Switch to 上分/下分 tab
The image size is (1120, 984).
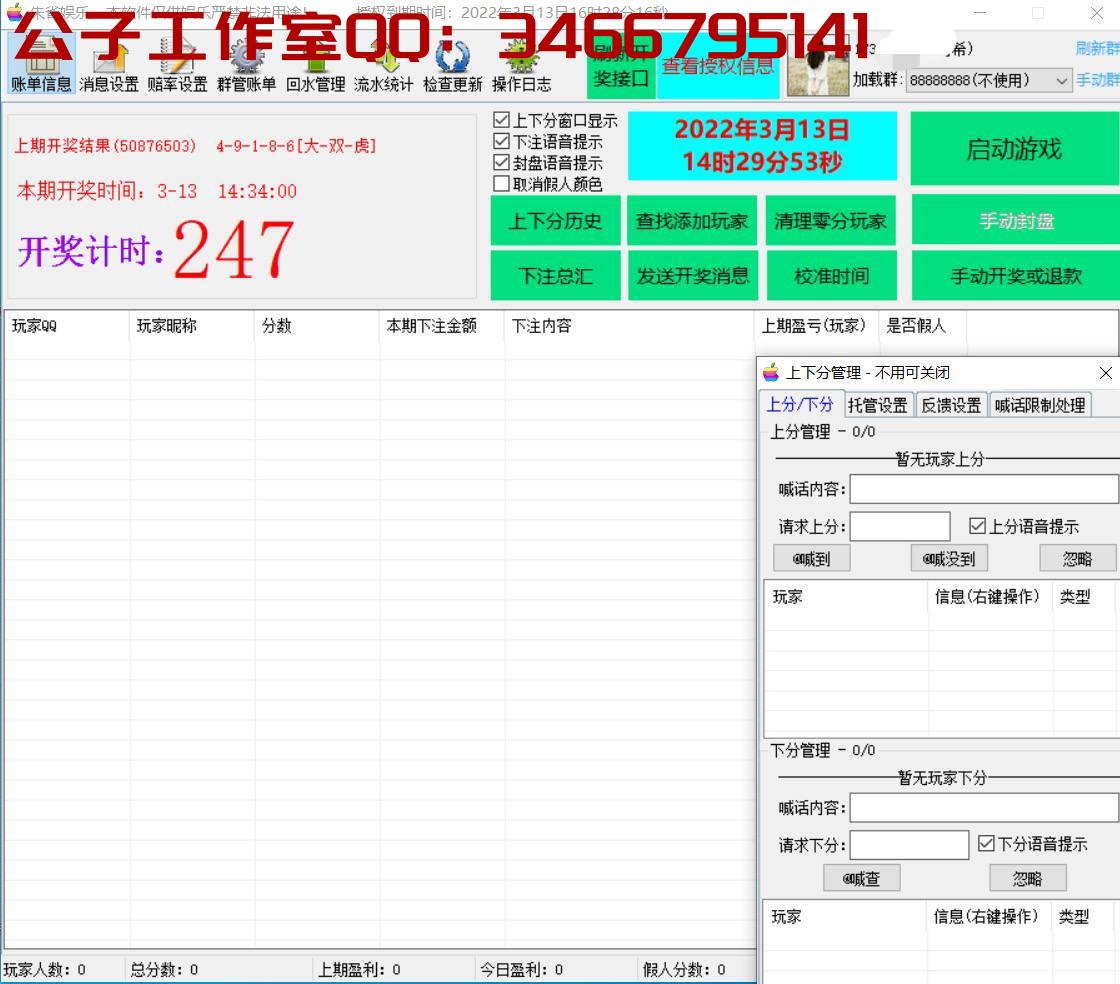pyautogui.click(x=800, y=405)
